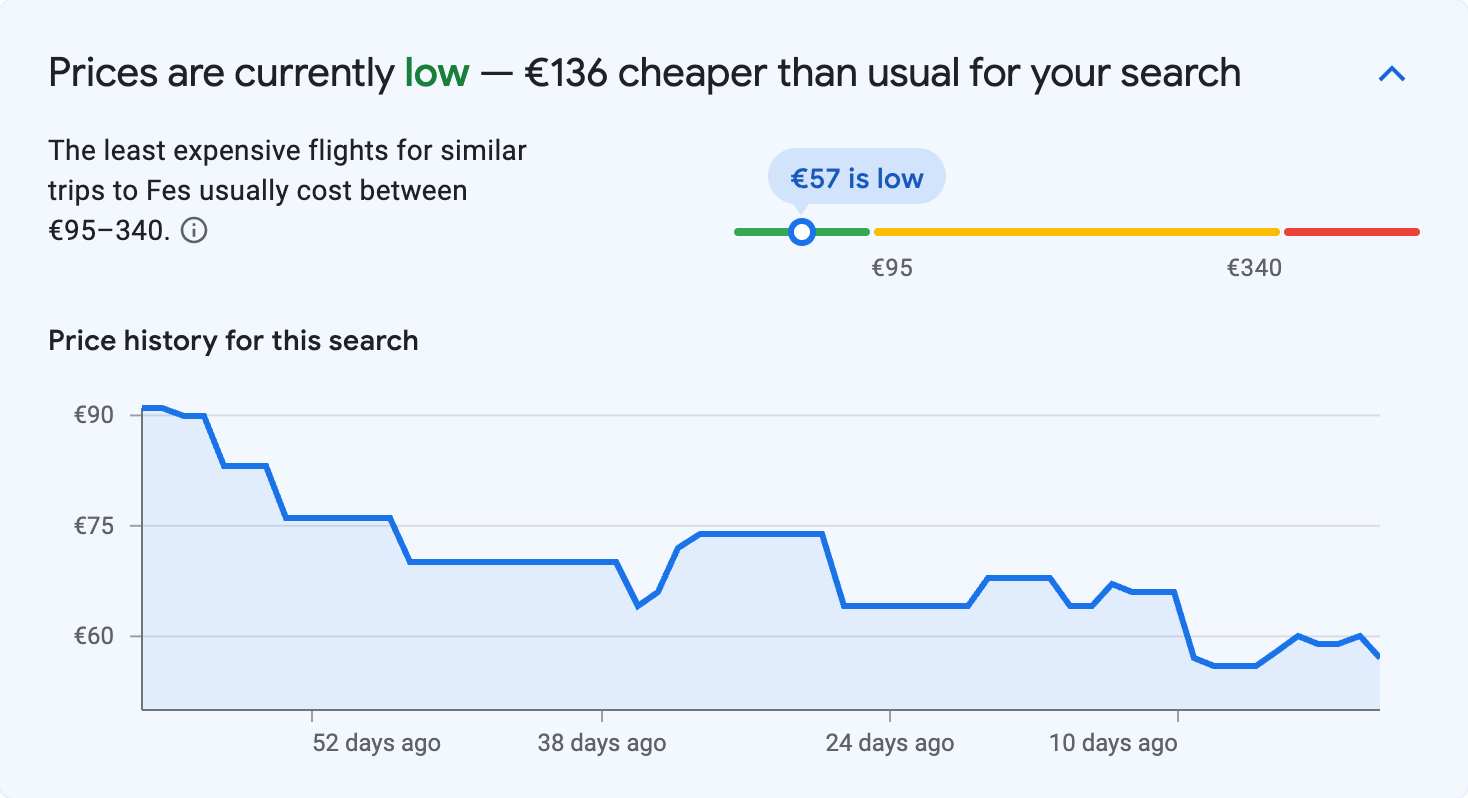This screenshot has width=1468, height=798.
Task: Click the red high-price segment
Action: coord(1350,231)
